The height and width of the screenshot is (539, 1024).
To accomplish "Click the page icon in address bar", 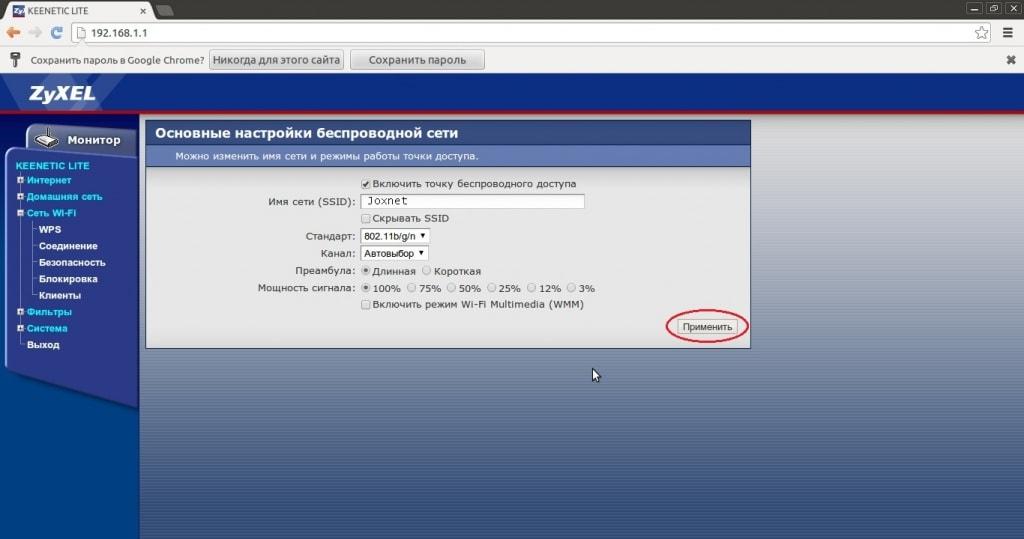I will 82,33.
